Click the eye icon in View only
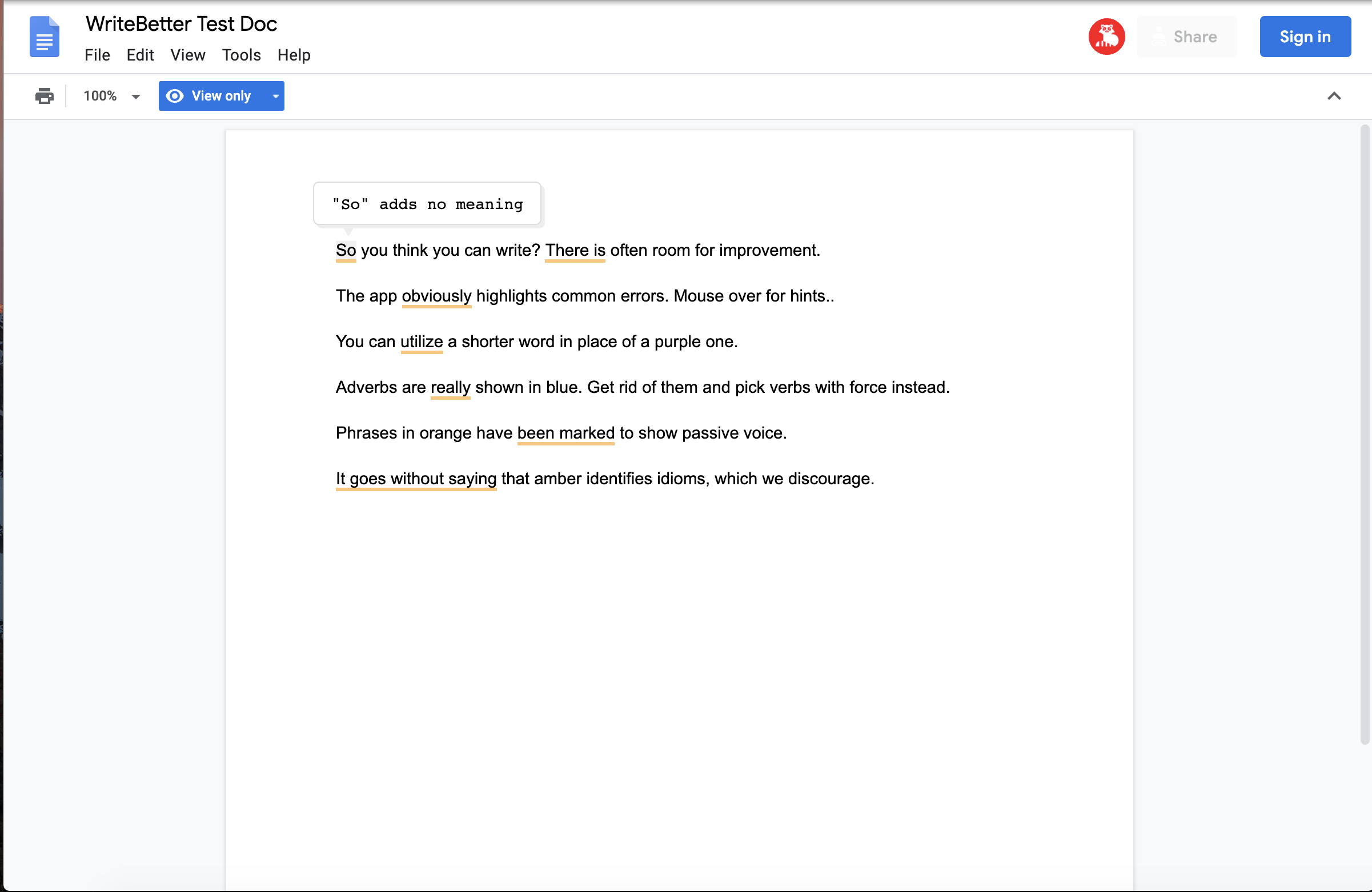The height and width of the screenshot is (892, 1372). [175, 96]
